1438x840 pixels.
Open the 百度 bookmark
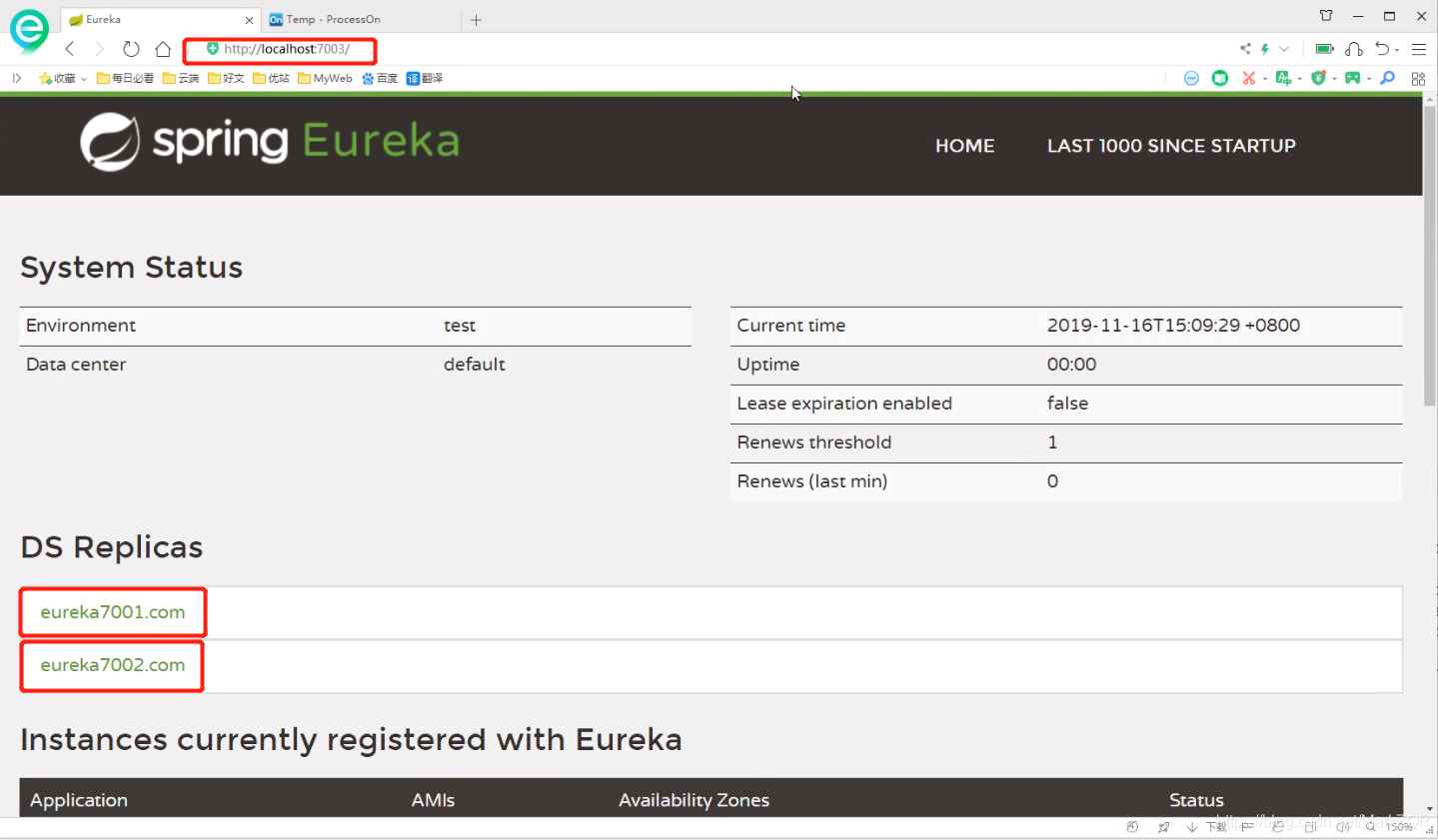[x=380, y=78]
